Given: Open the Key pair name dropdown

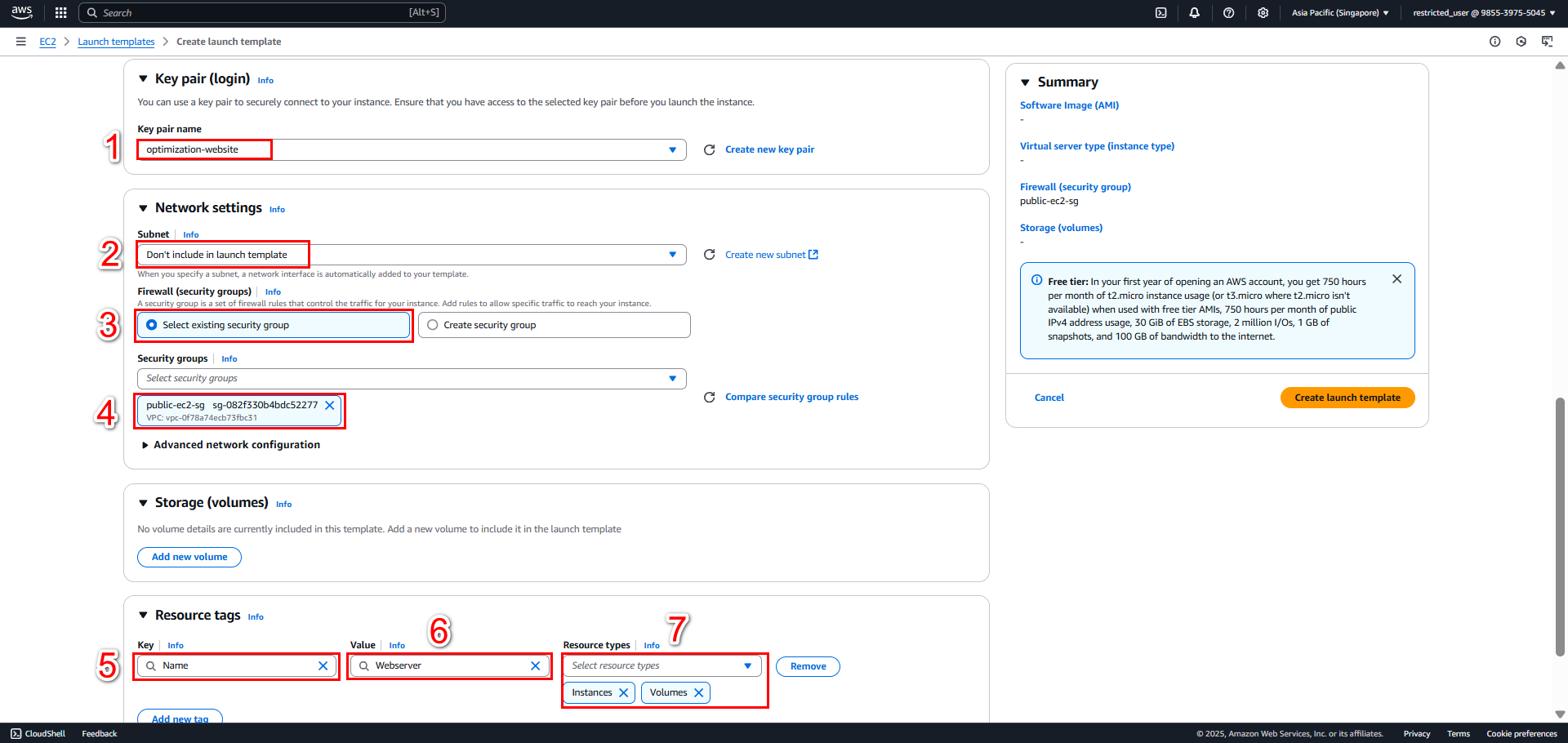Looking at the screenshot, I should tap(412, 149).
